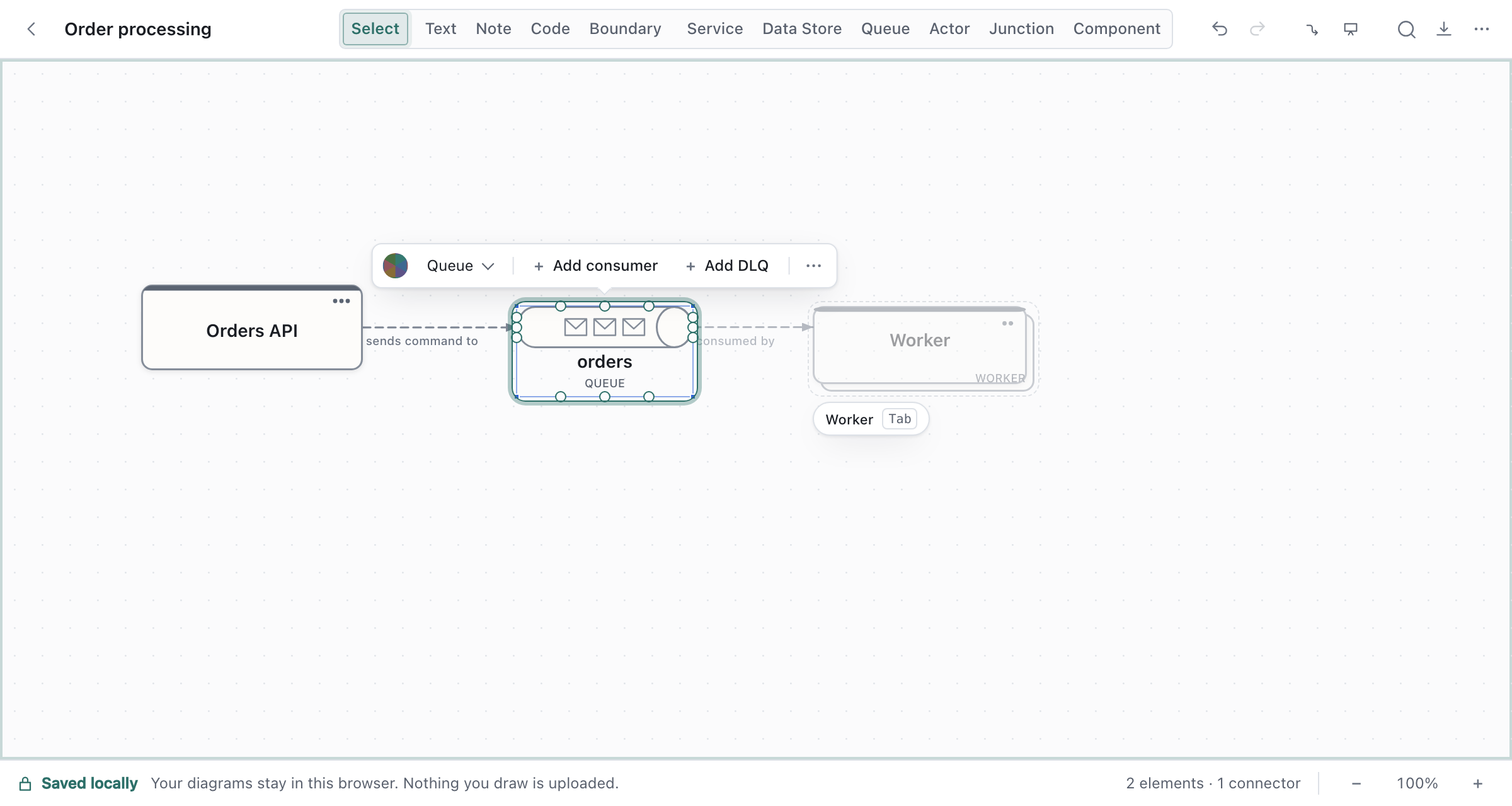Choose the Boundary tool
The height and width of the screenshot is (806, 1512).
[x=626, y=29]
